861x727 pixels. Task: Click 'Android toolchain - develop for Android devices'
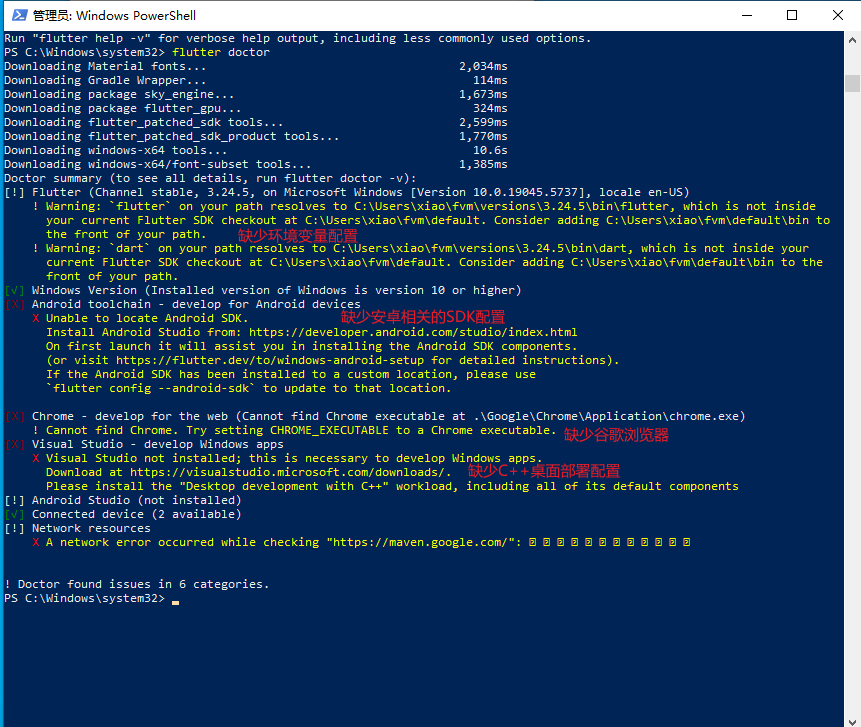tap(196, 304)
